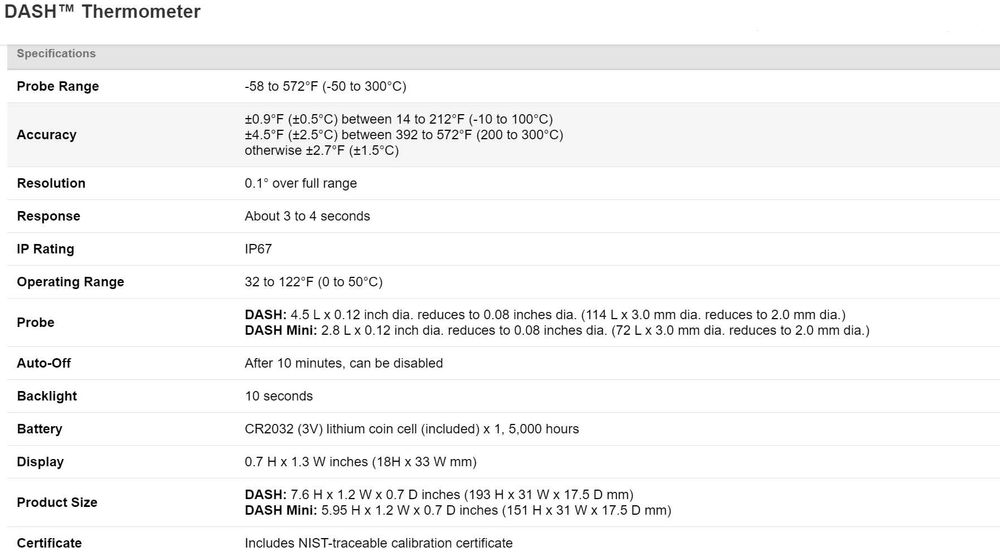Select the Auto-Off row label

[44, 363]
